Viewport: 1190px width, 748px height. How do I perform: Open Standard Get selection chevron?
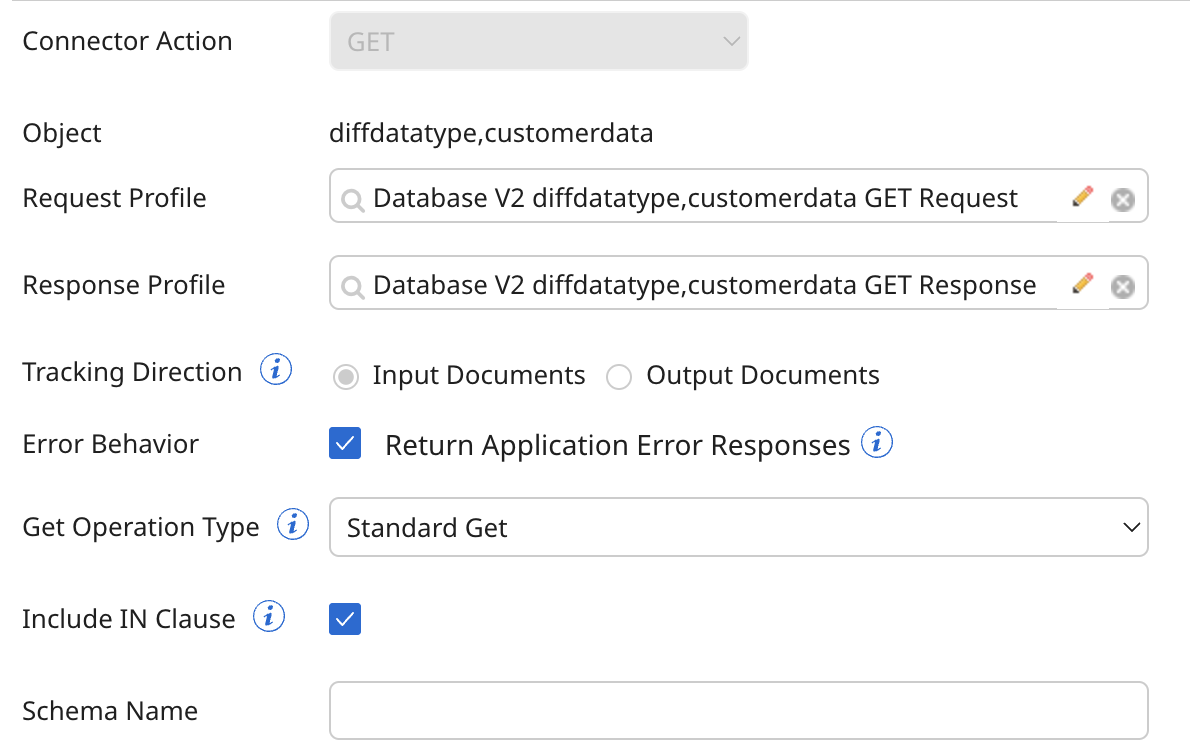1131,527
